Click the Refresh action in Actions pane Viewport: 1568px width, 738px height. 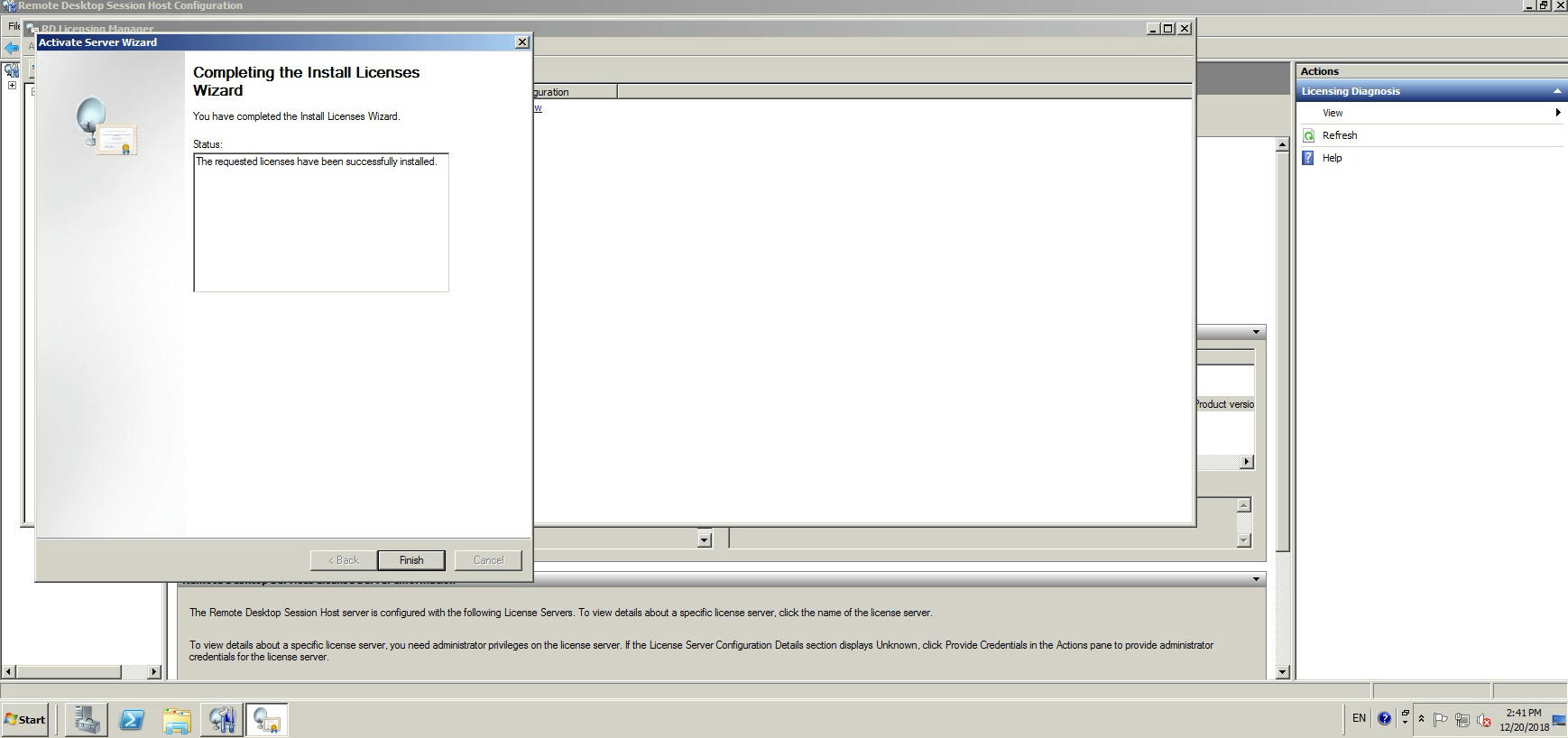click(1339, 135)
